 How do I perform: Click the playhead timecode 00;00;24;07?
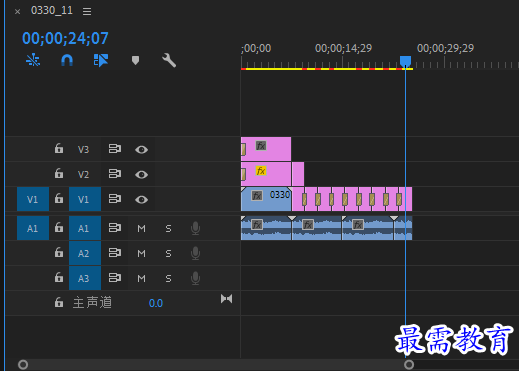(65, 38)
